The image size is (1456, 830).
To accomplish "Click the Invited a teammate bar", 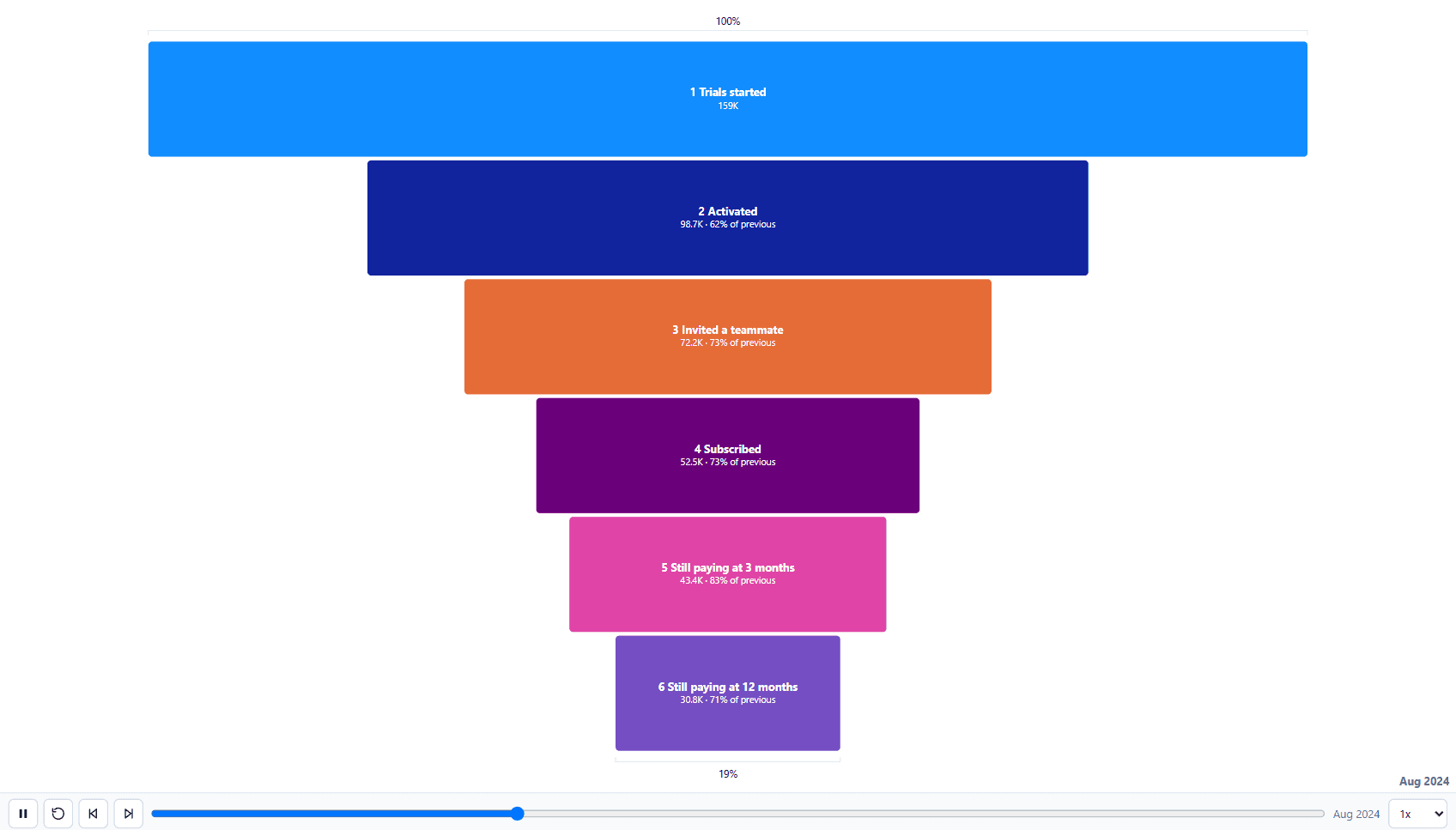I will point(728,336).
